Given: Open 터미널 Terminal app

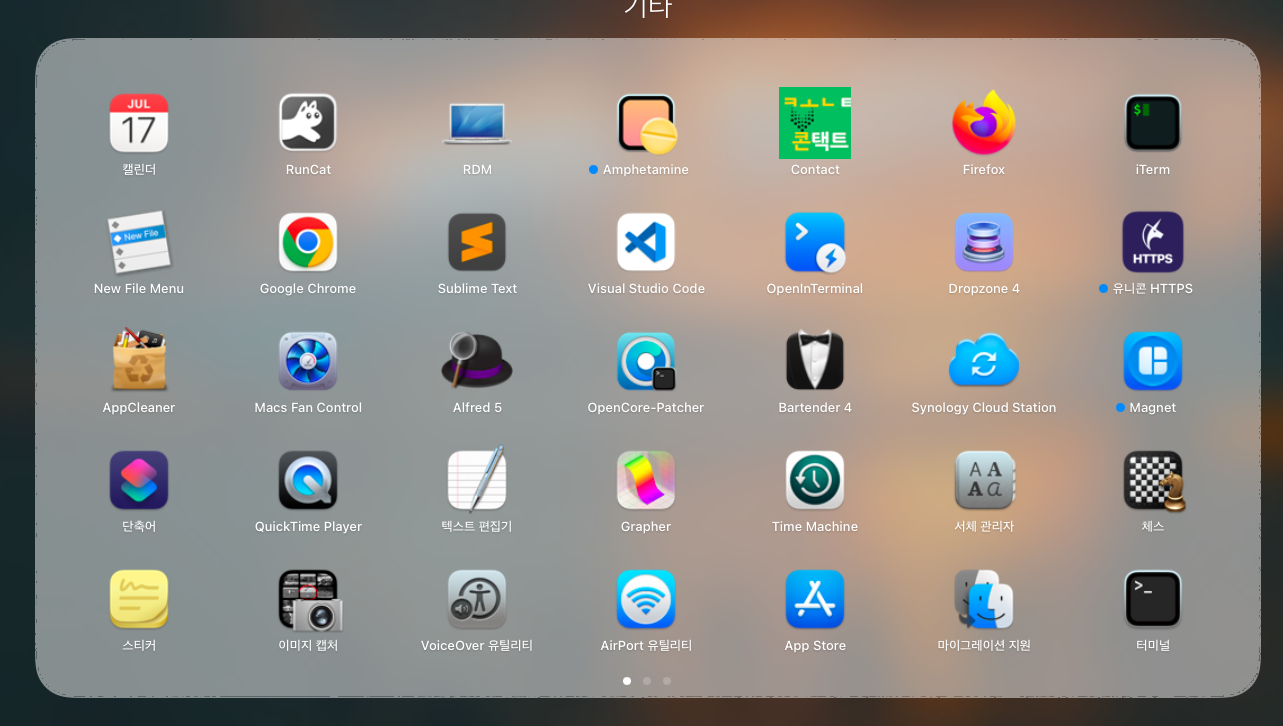Looking at the screenshot, I should pyautogui.click(x=1153, y=599).
